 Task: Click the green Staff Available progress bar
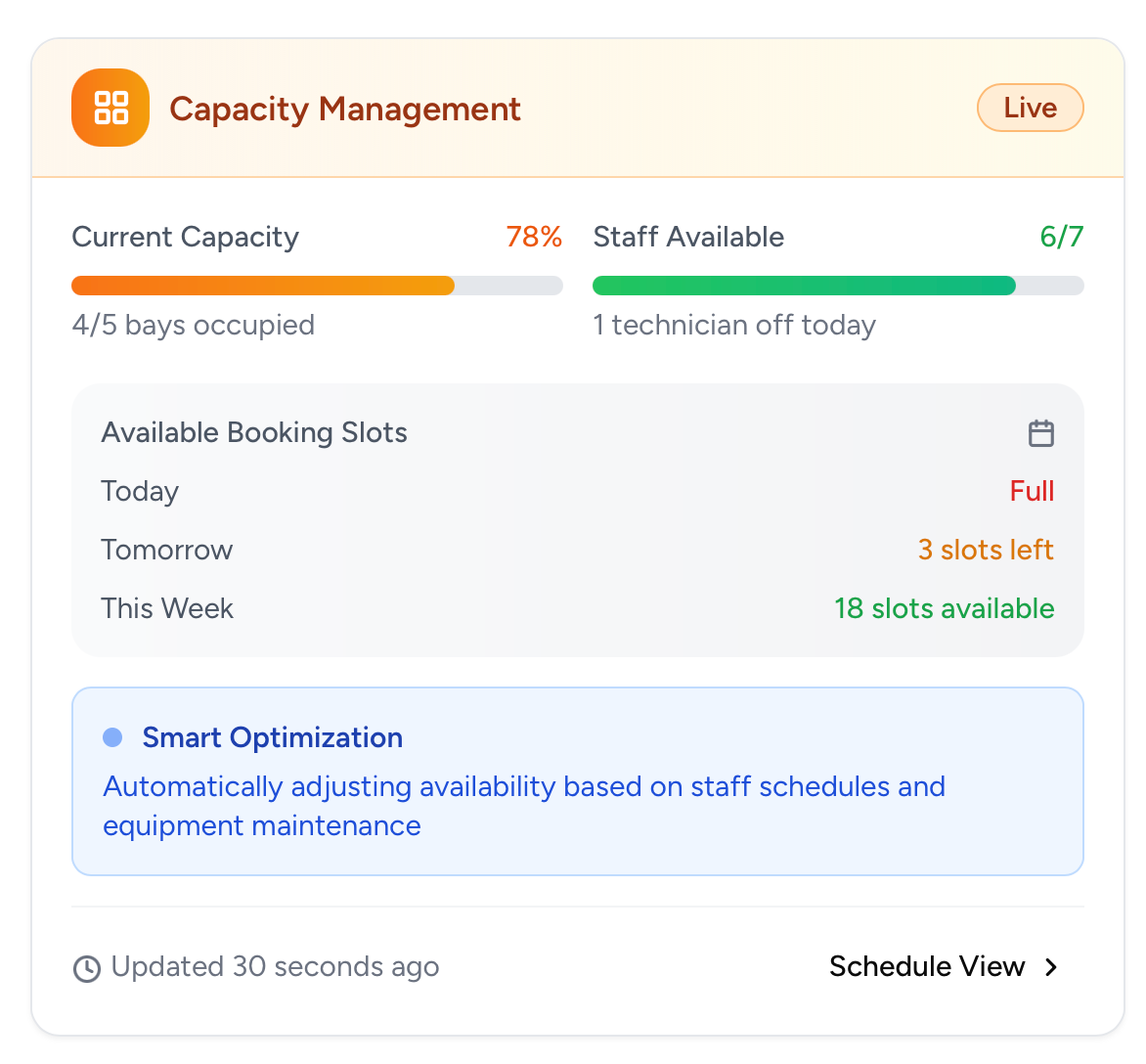[x=804, y=286]
